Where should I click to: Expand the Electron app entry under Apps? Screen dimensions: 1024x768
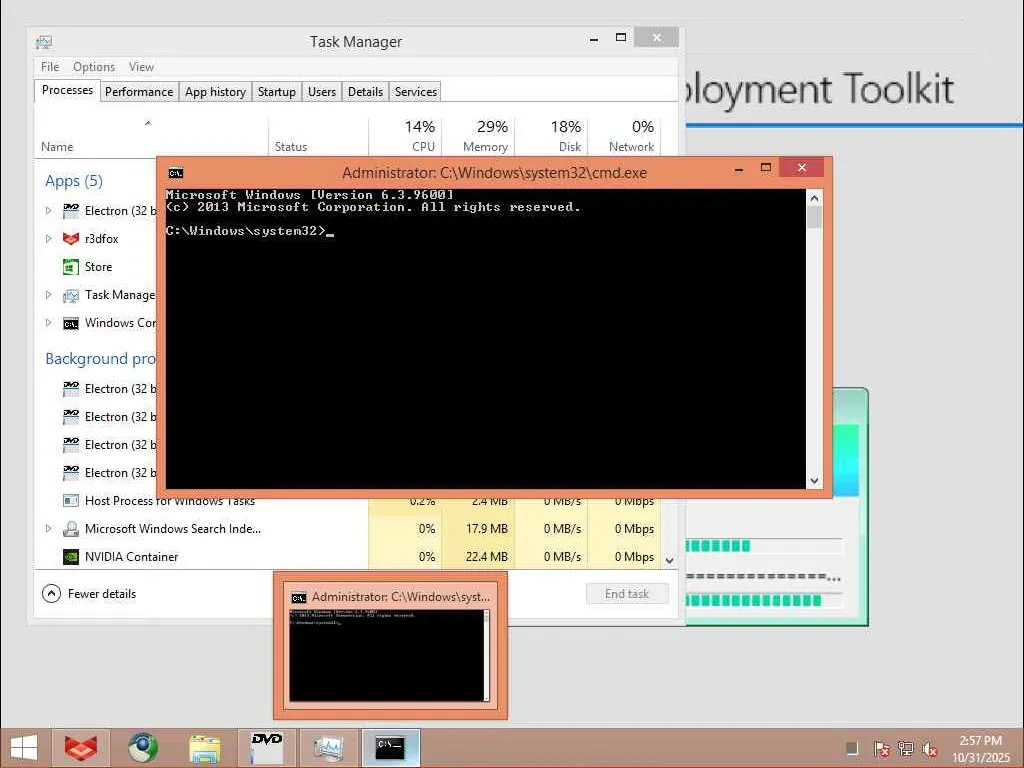pyautogui.click(x=48, y=210)
